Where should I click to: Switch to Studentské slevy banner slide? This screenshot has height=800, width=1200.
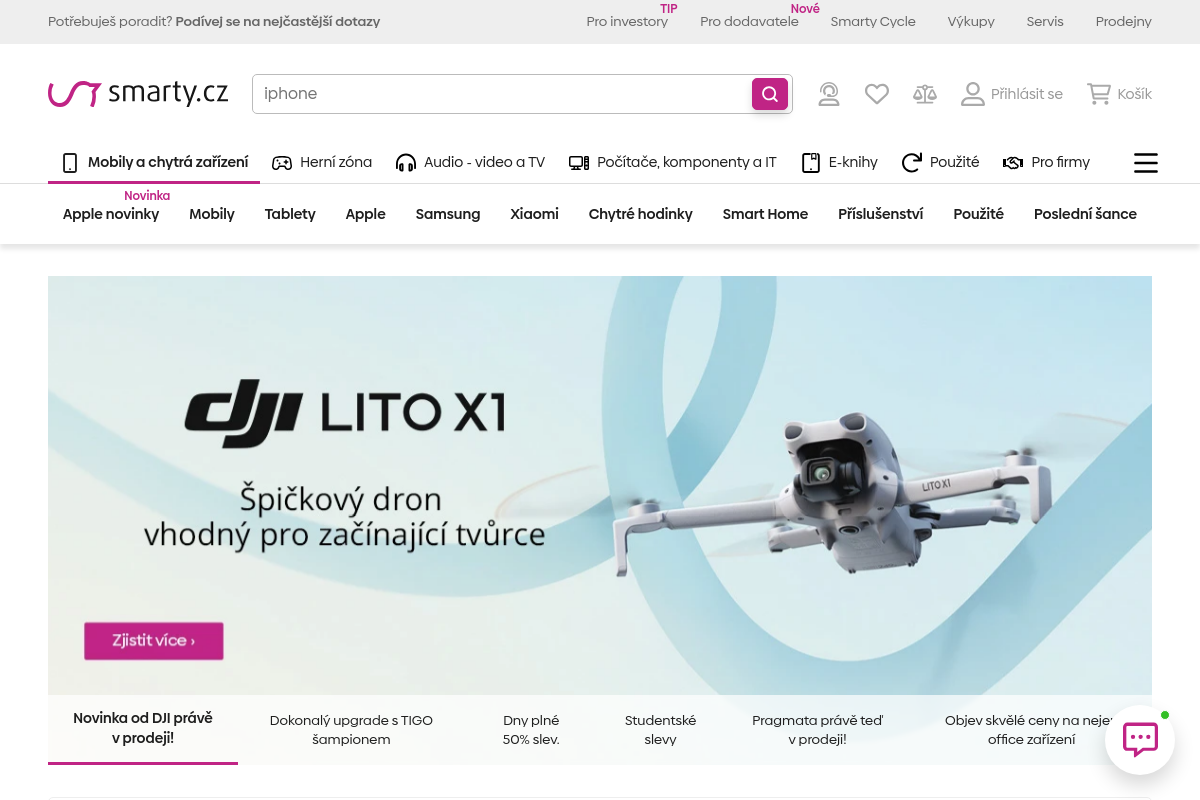[660, 730]
